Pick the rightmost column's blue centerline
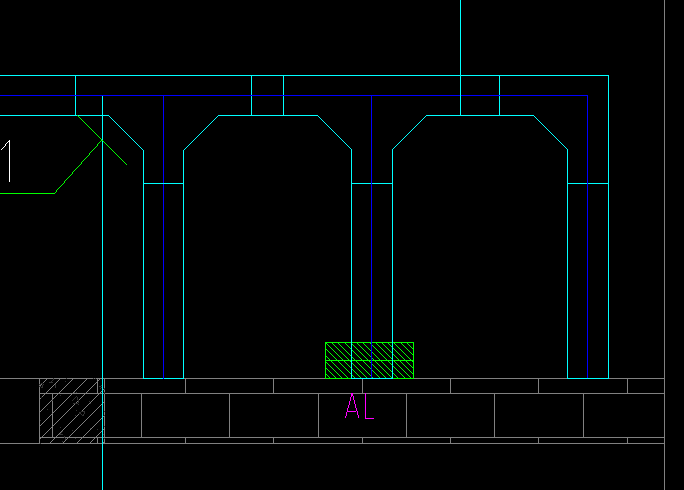The image size is (684, 490). pos(588,237)
